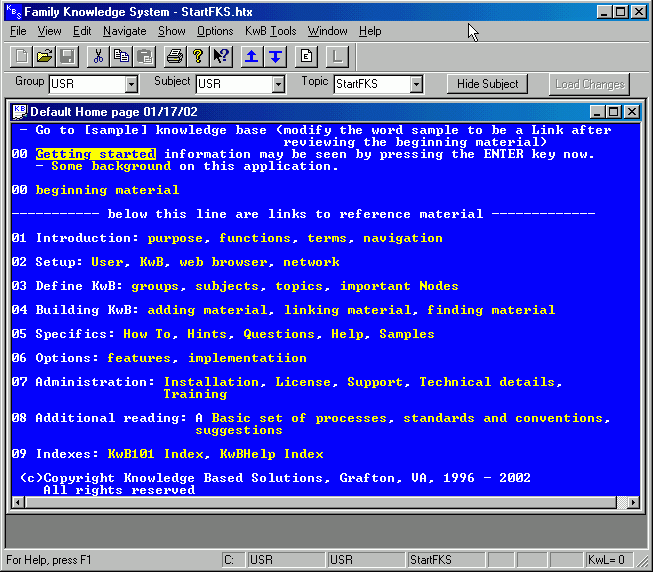The width and height of the screenshot is (653, 572).
Task: Follow the Hints link
Action: (207, 334)
